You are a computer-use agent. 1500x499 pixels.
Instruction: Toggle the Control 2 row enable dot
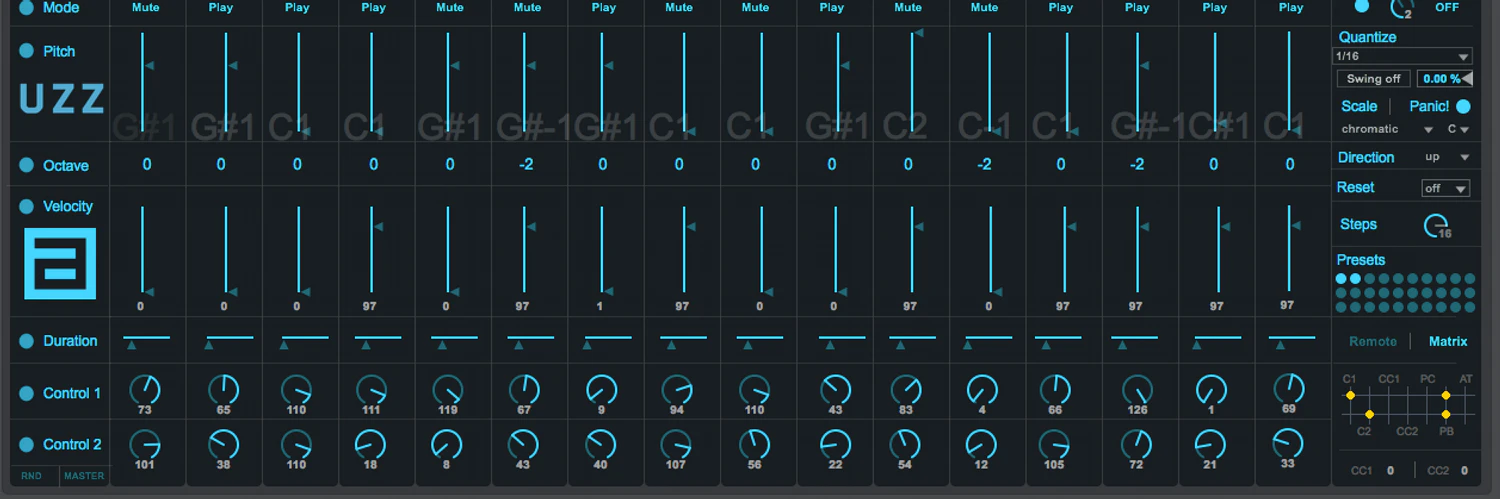pos(26,445)
